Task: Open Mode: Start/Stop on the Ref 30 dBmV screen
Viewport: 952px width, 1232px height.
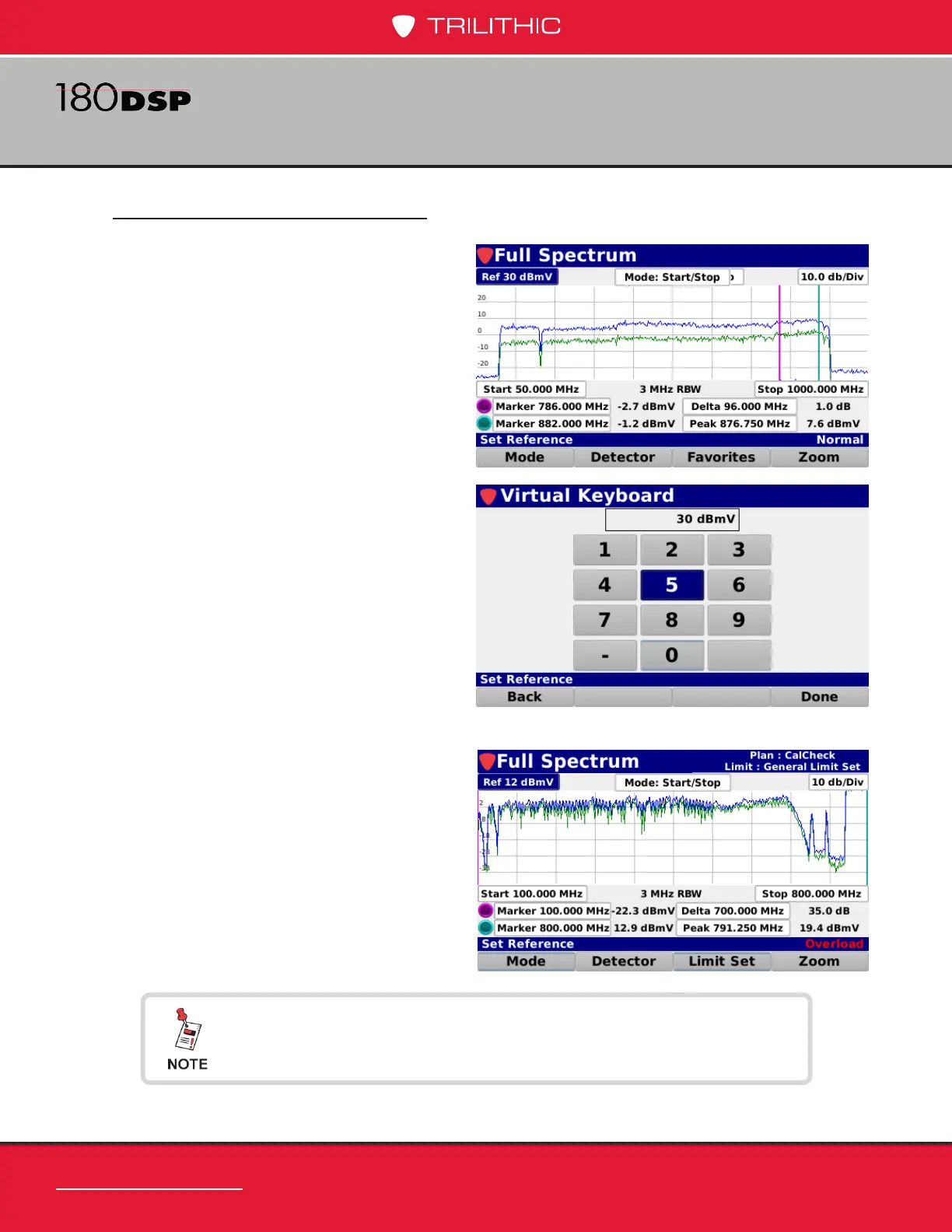Action: 672,277
